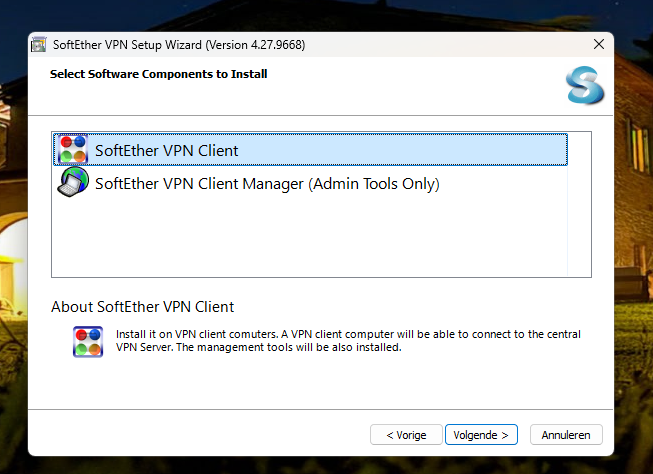Click the desktop wallpaper right of the wizard
Screen dimensions: 653x474
tap(634, 250)
